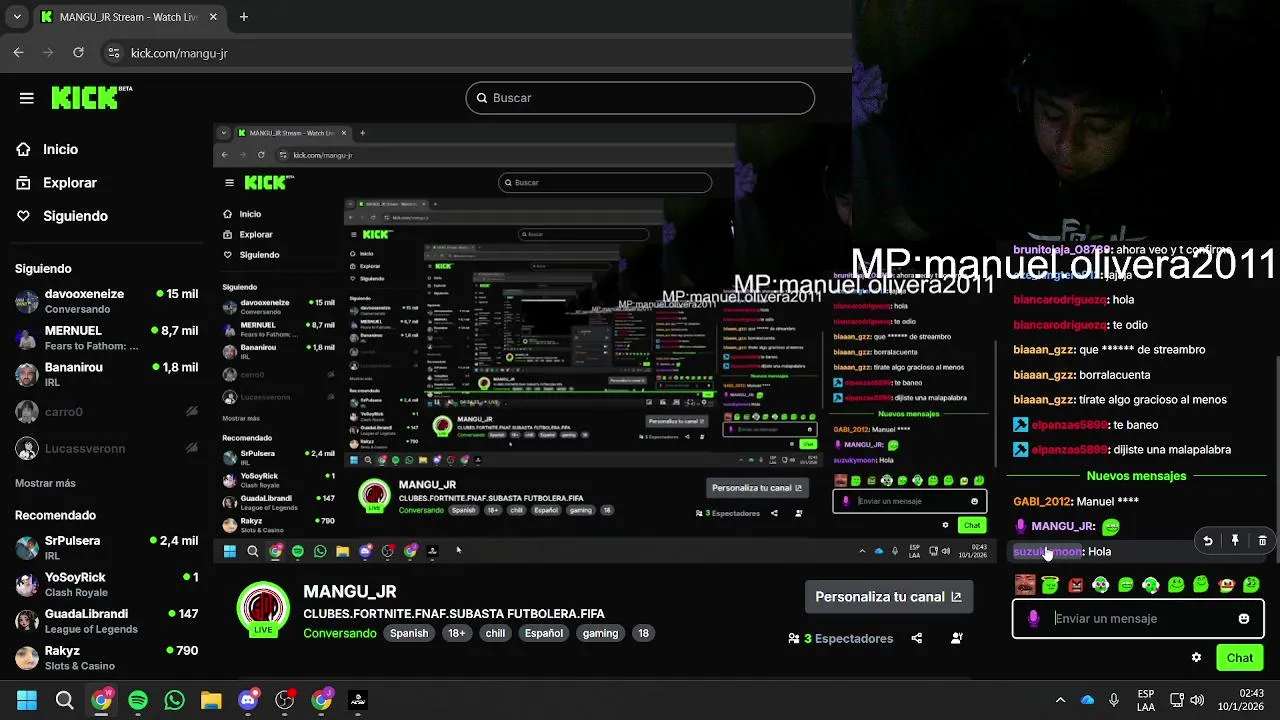Viewport: 1280px width, 720px height.
Task: Click the MANGU_JR live avatar
Action: (263, 608)
